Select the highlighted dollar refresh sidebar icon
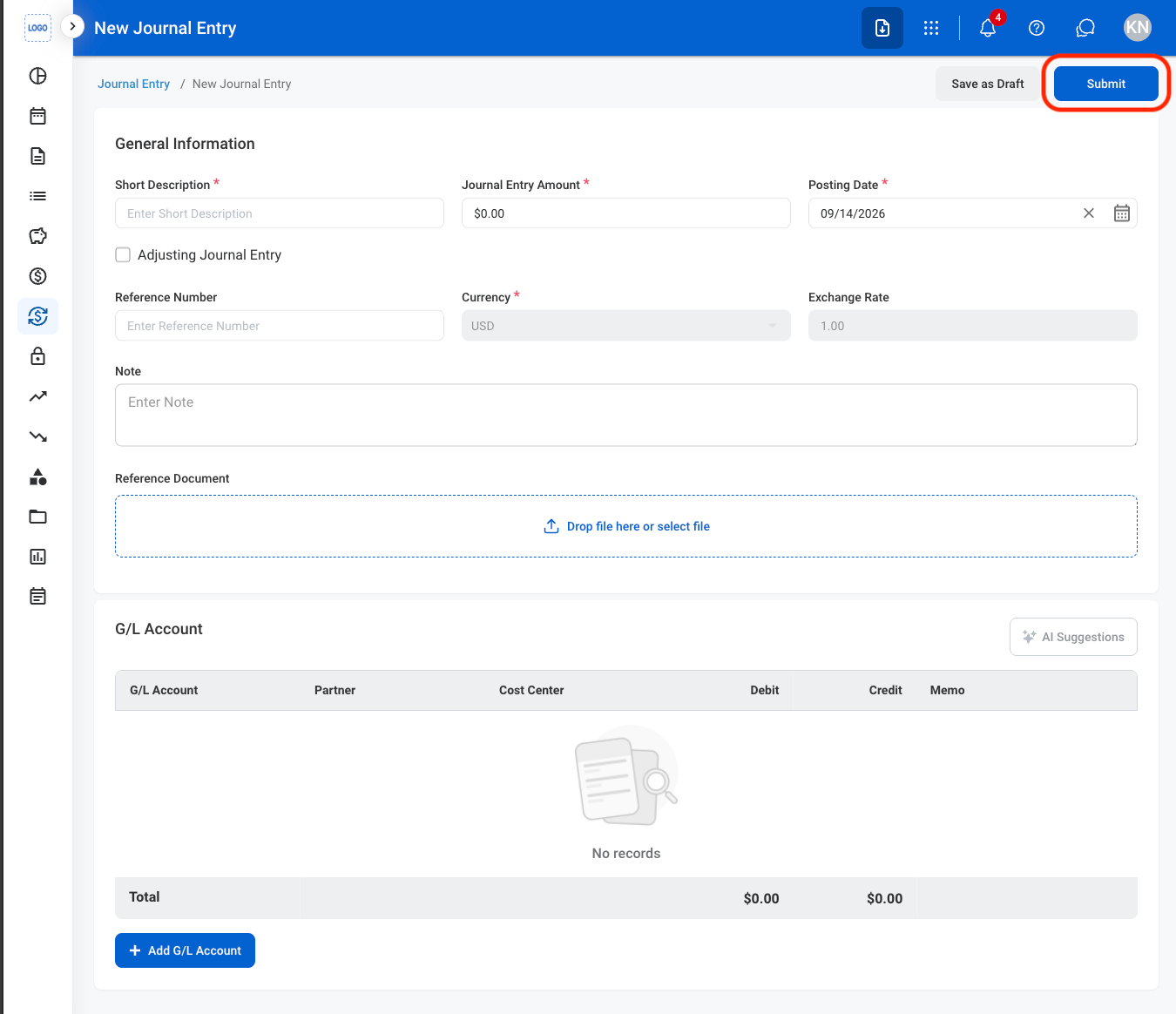This screenshot has width=1176, height=1014. (x=37, y=316)
